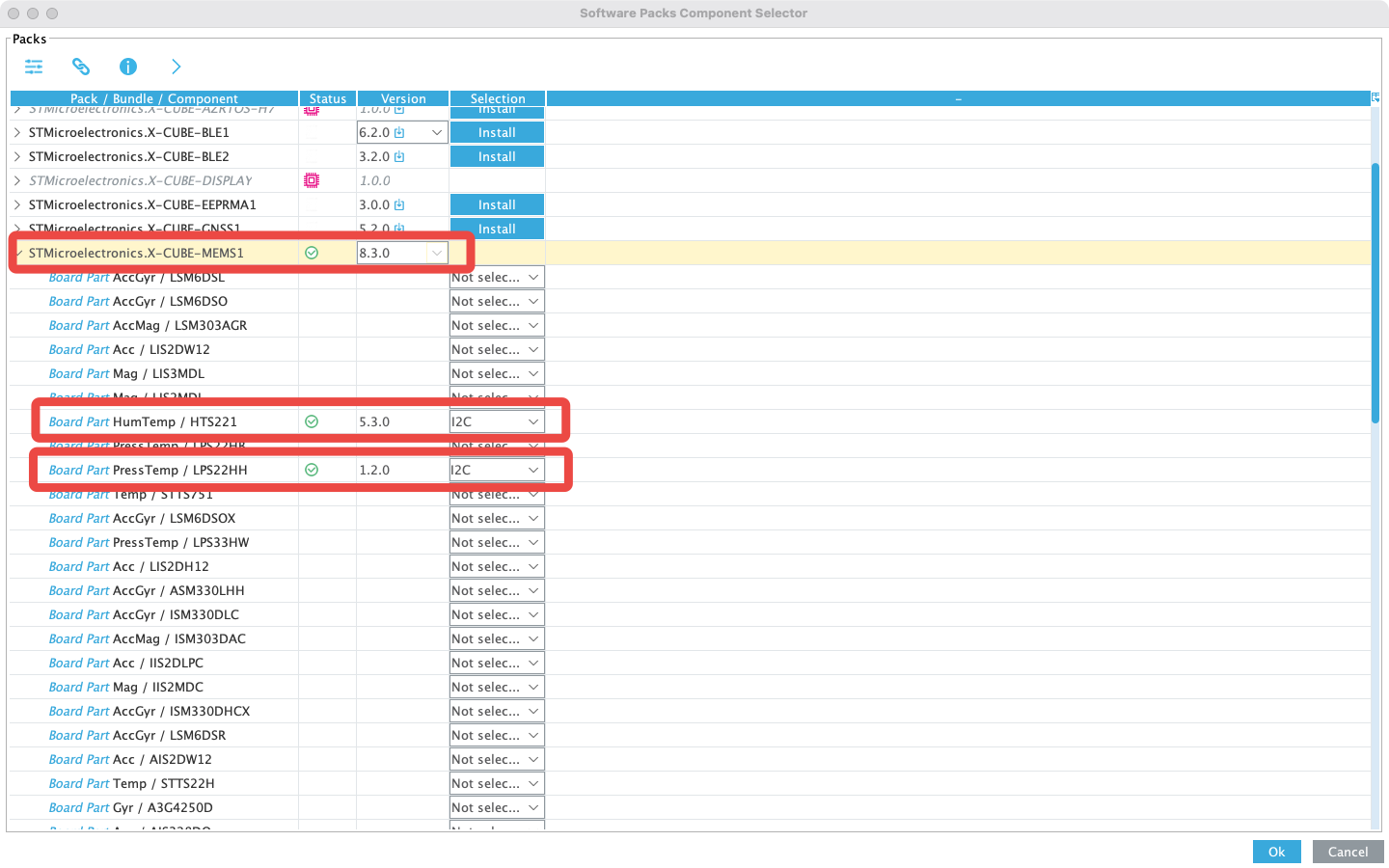Image resolution: width=1389 pixels, height=868 pixels.
Task: Collapse the X-CUBE-MEMS1 pack
Action: click(x=17, y=253)
